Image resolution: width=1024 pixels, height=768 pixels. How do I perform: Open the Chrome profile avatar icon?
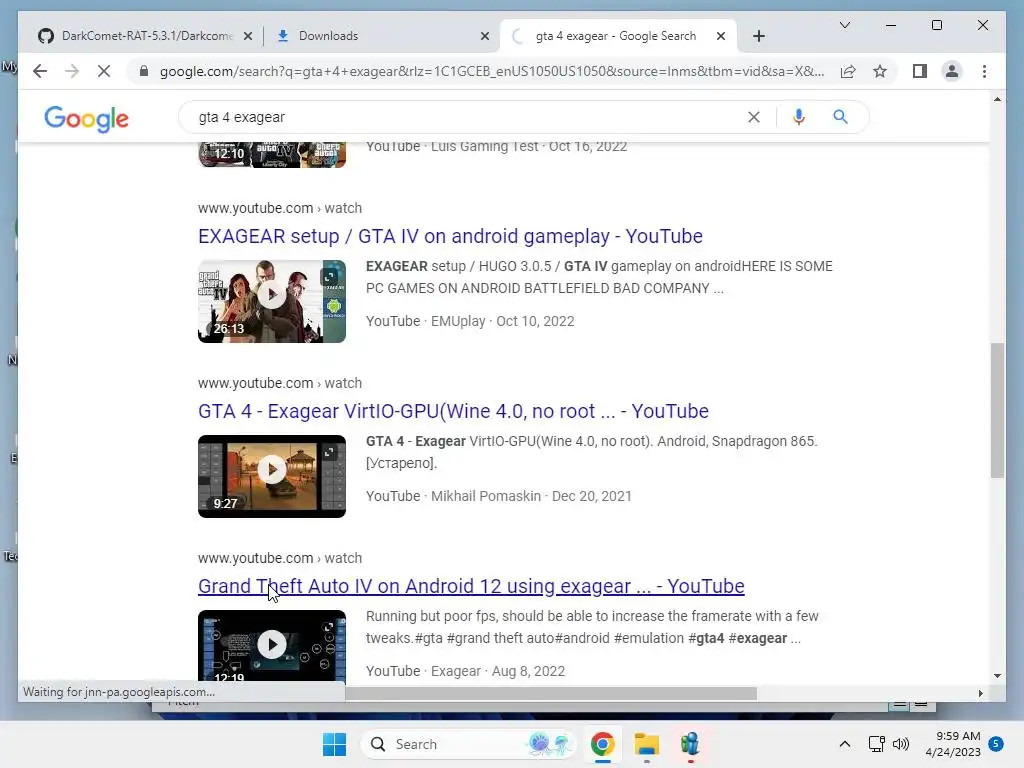[952, 71]
